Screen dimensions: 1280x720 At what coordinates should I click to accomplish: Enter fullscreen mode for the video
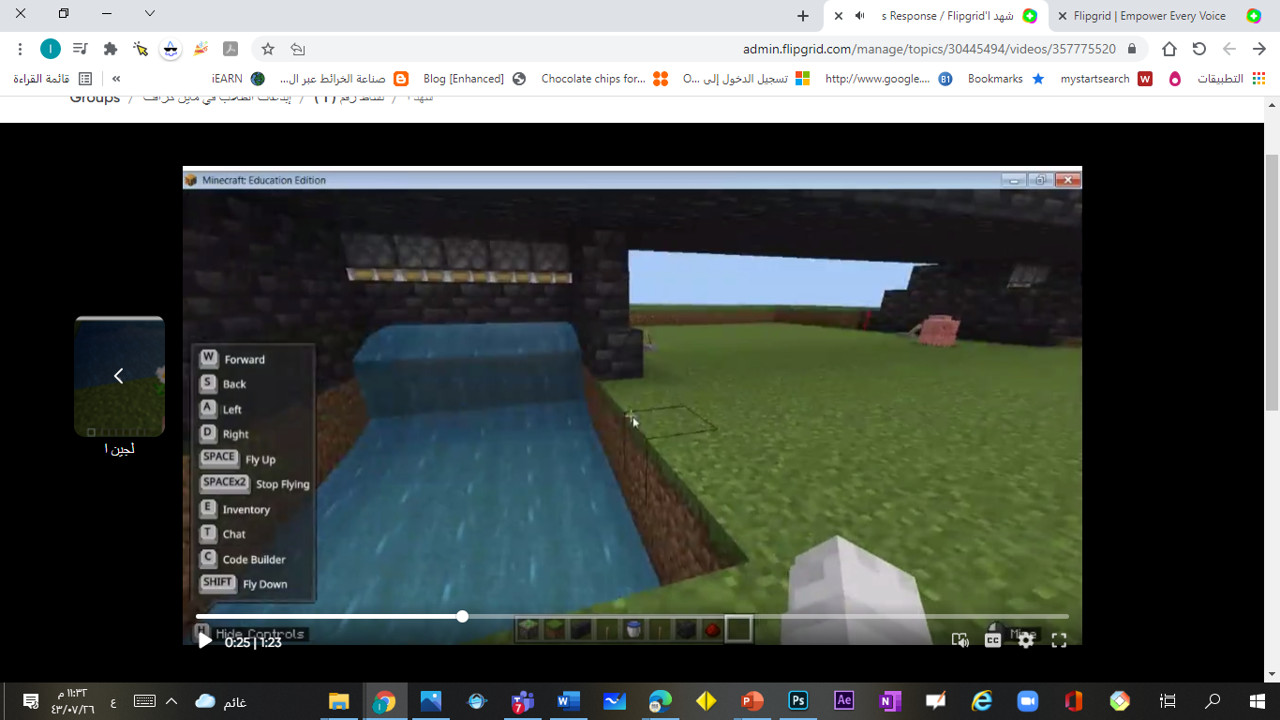pyautogui.click(x=1059, y=641)
